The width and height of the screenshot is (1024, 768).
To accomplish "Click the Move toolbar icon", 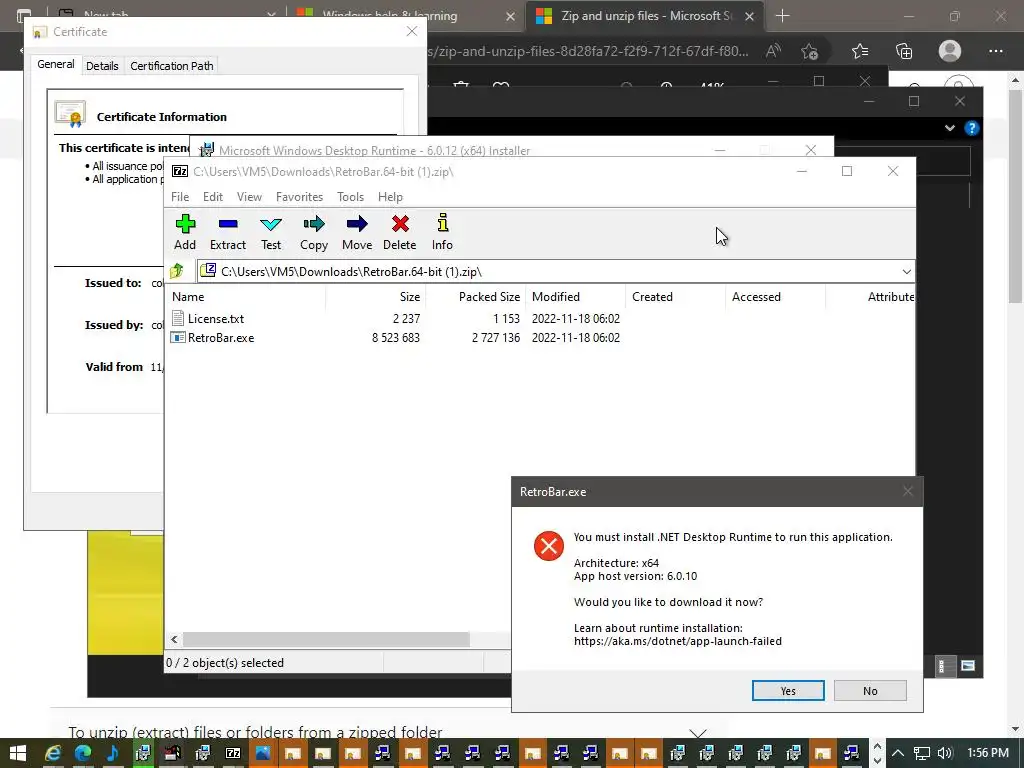I will [x=357, y=232].
